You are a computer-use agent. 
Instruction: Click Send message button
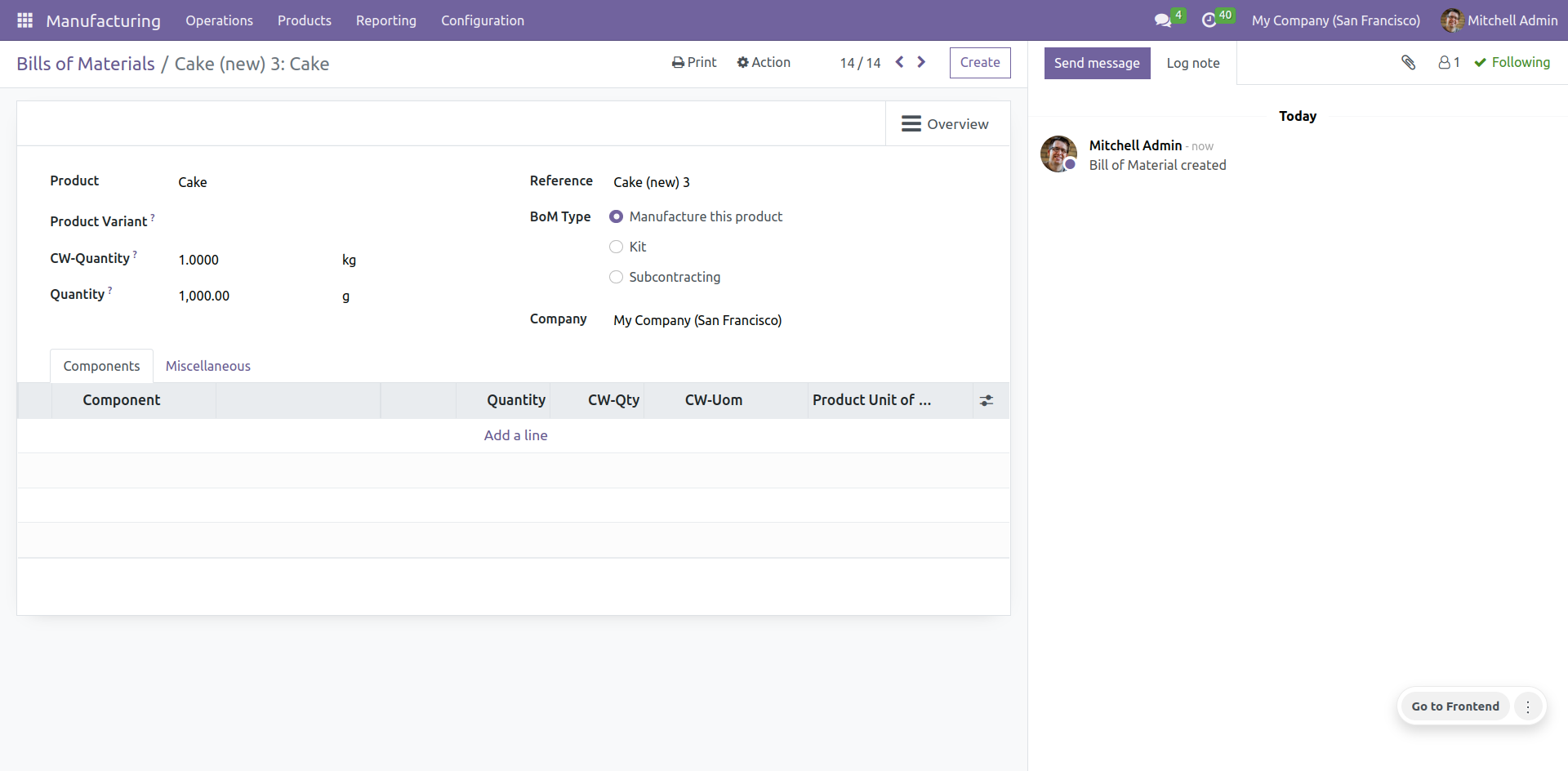tap(1097, 63)
